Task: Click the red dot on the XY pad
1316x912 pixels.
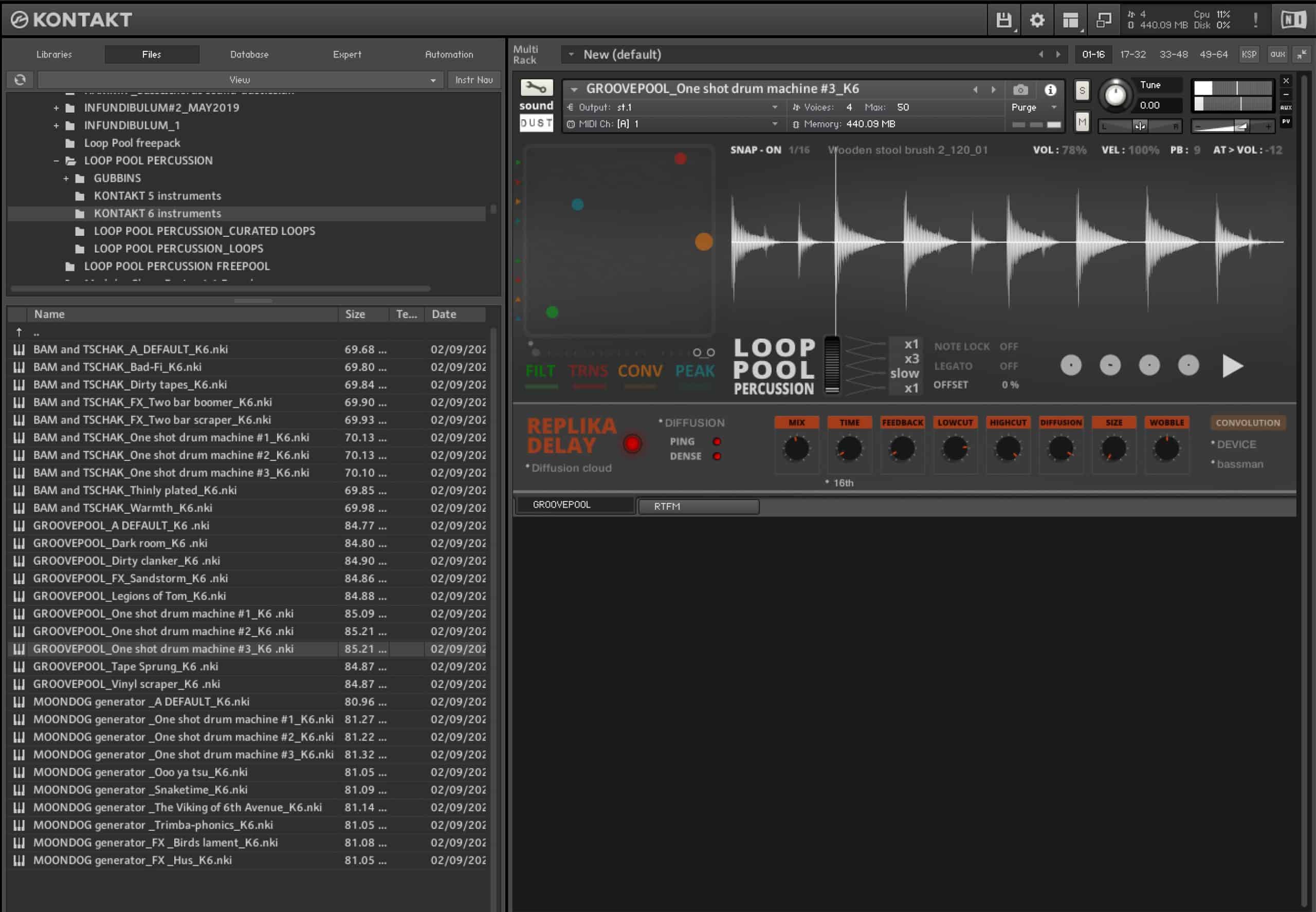Action: 680,158
